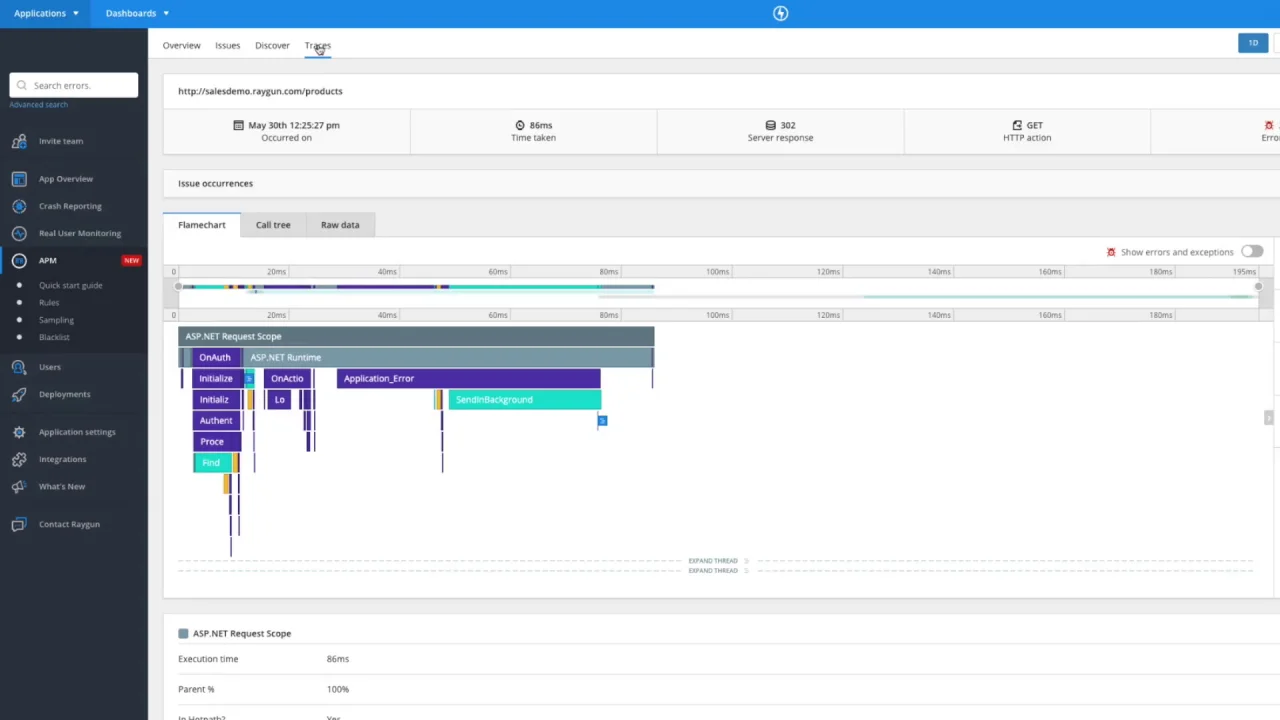Click the left timeline range slider handle
Viewport: 1280px width, 720px height.
179,287
